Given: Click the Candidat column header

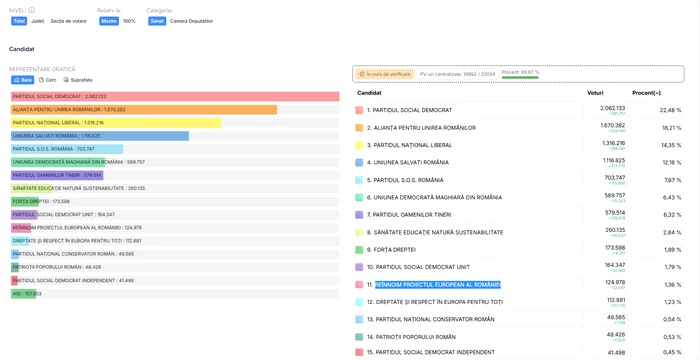Looking at the screenshot, I should coord(369,93).
